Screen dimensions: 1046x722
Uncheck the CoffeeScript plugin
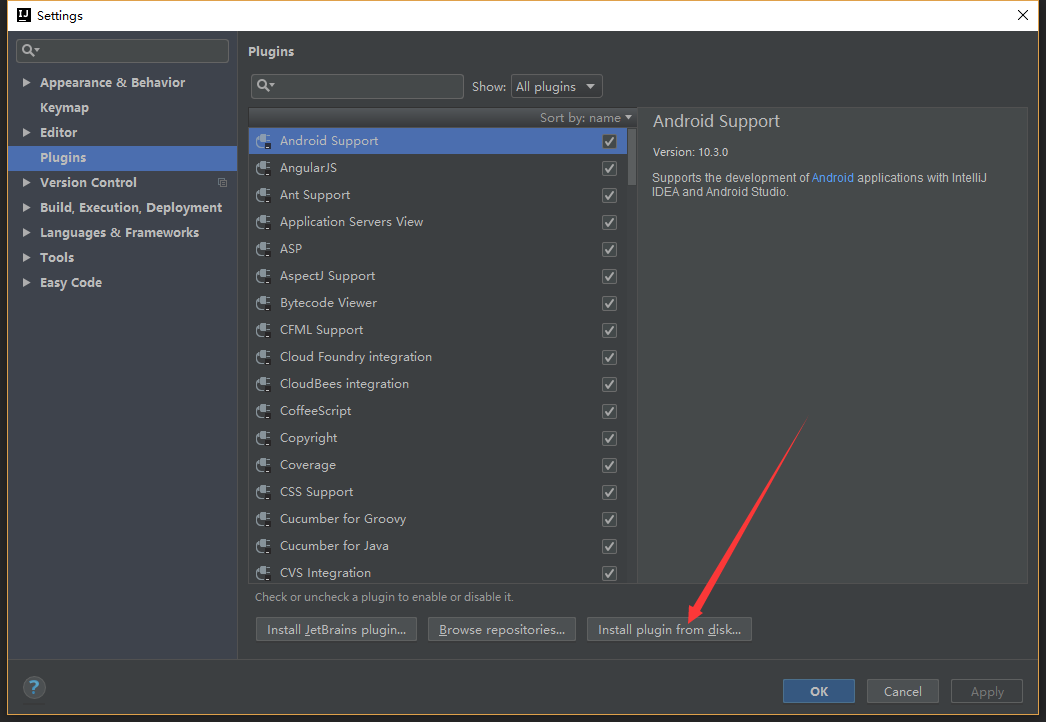pos(609,412)
